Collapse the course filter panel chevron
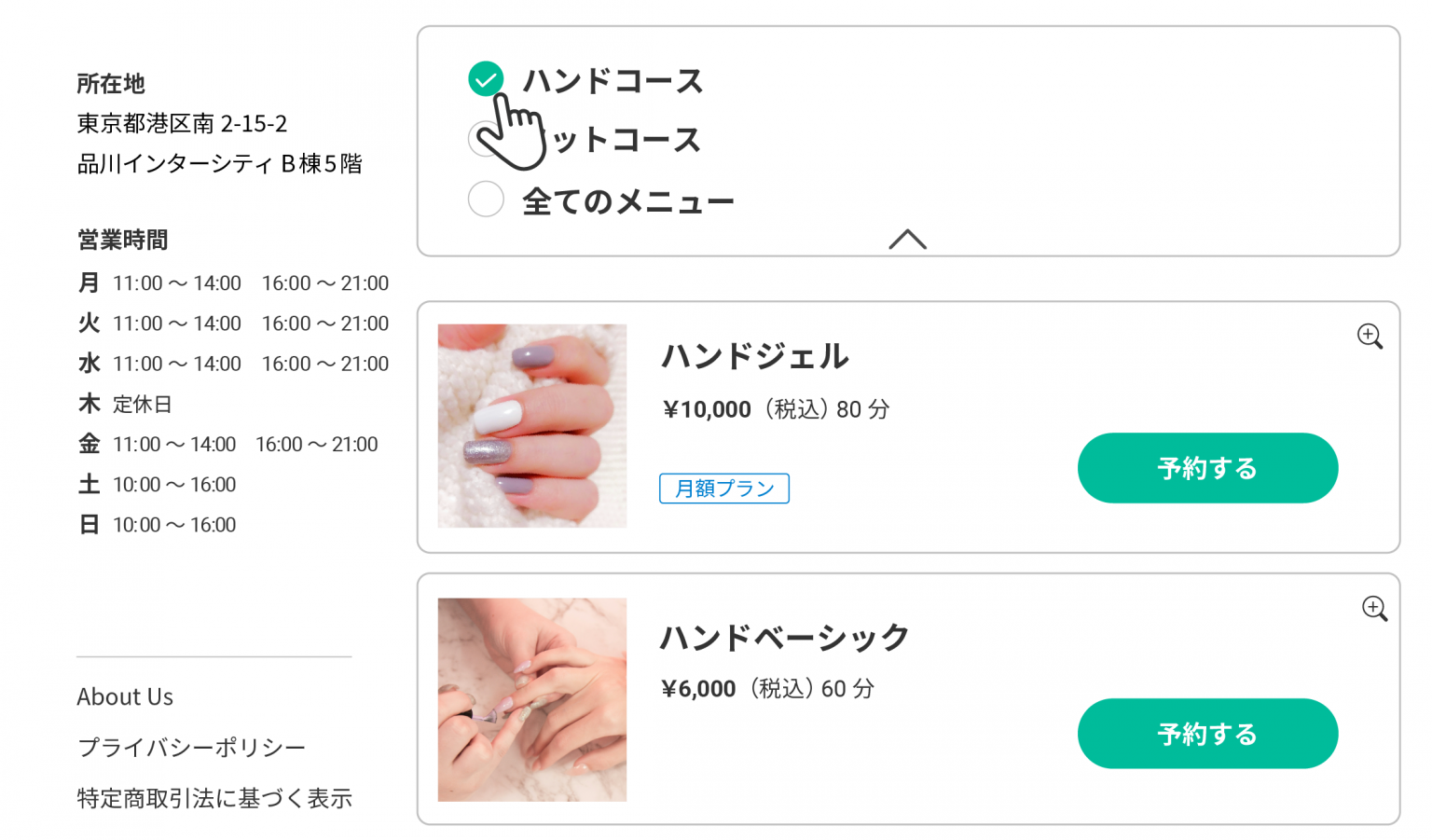Screen dimensions: 1432x840 point(907,240)
